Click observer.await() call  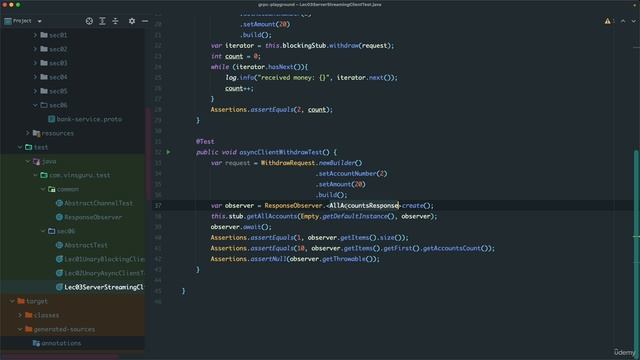241,227
